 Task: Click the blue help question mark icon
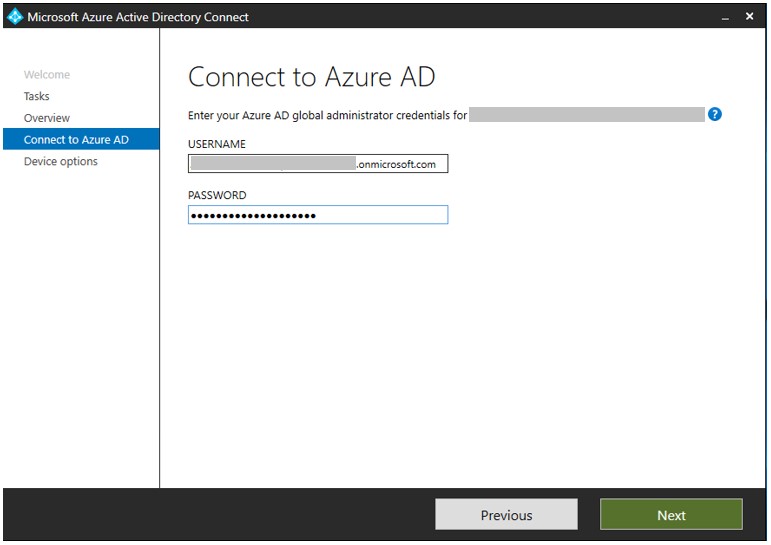pos(714,115)
